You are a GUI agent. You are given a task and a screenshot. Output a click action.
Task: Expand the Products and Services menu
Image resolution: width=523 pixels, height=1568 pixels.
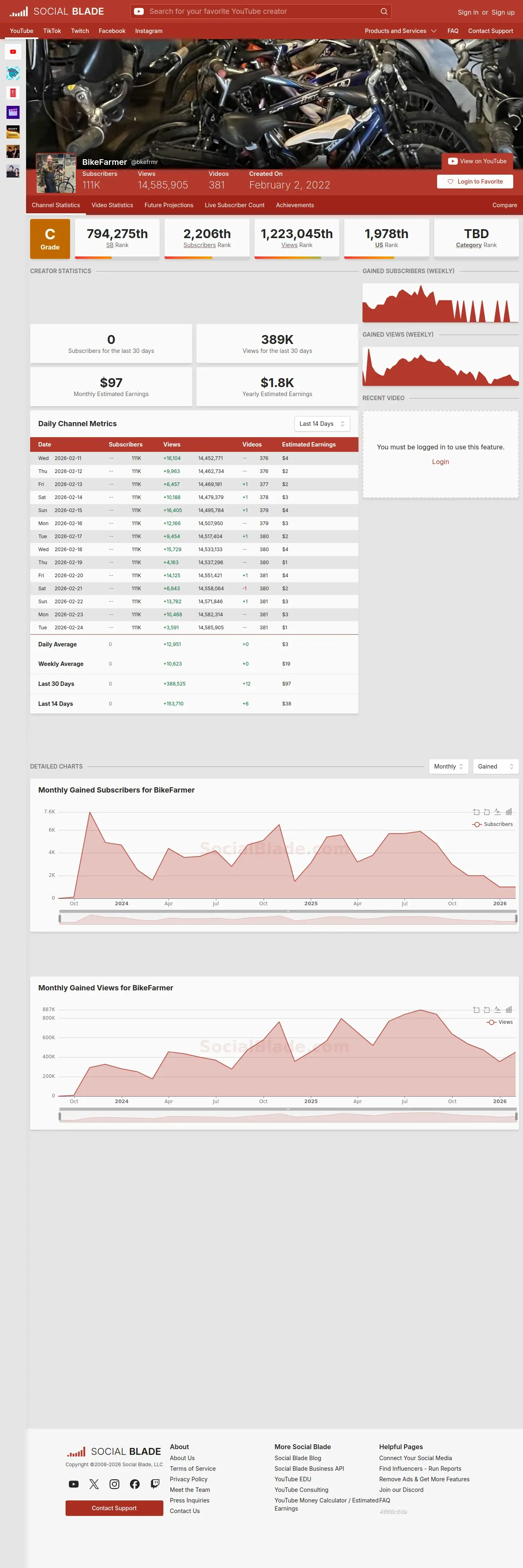pos(401,31)
